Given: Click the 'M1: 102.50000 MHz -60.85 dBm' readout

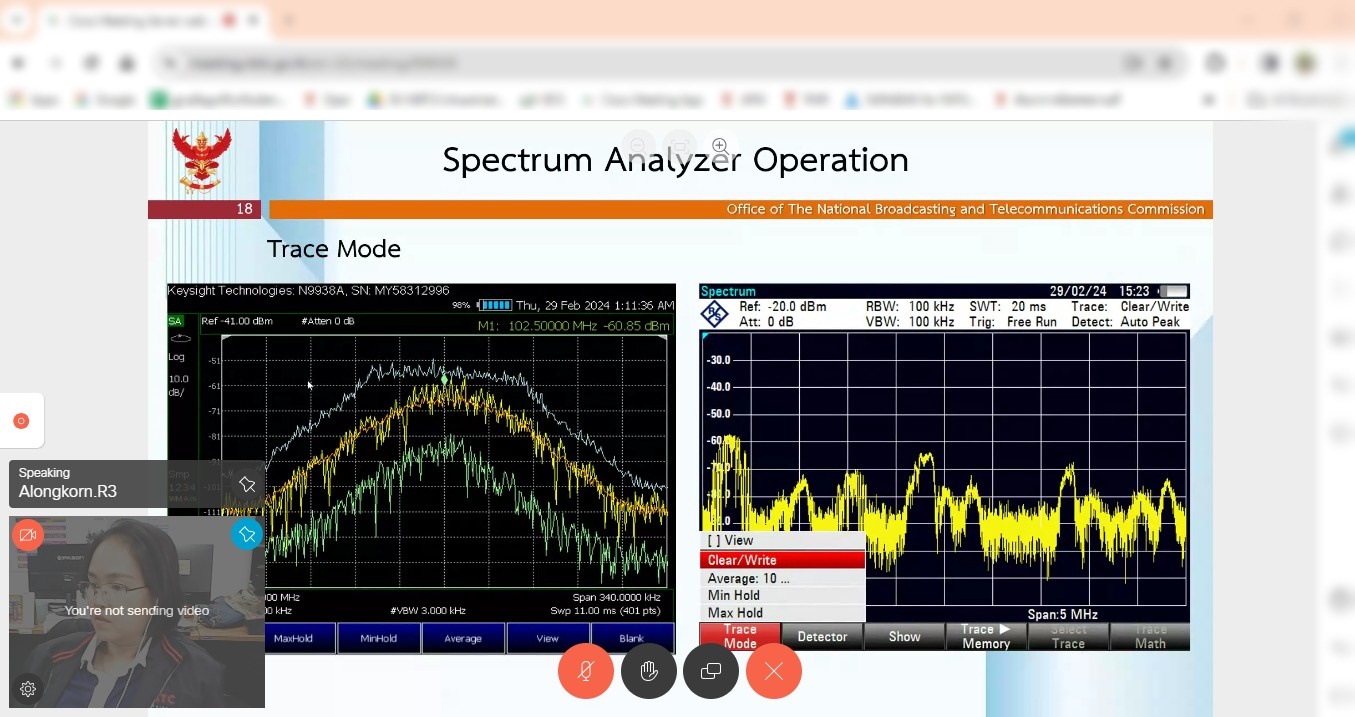Looking at the screenshot, I should 574,326.
